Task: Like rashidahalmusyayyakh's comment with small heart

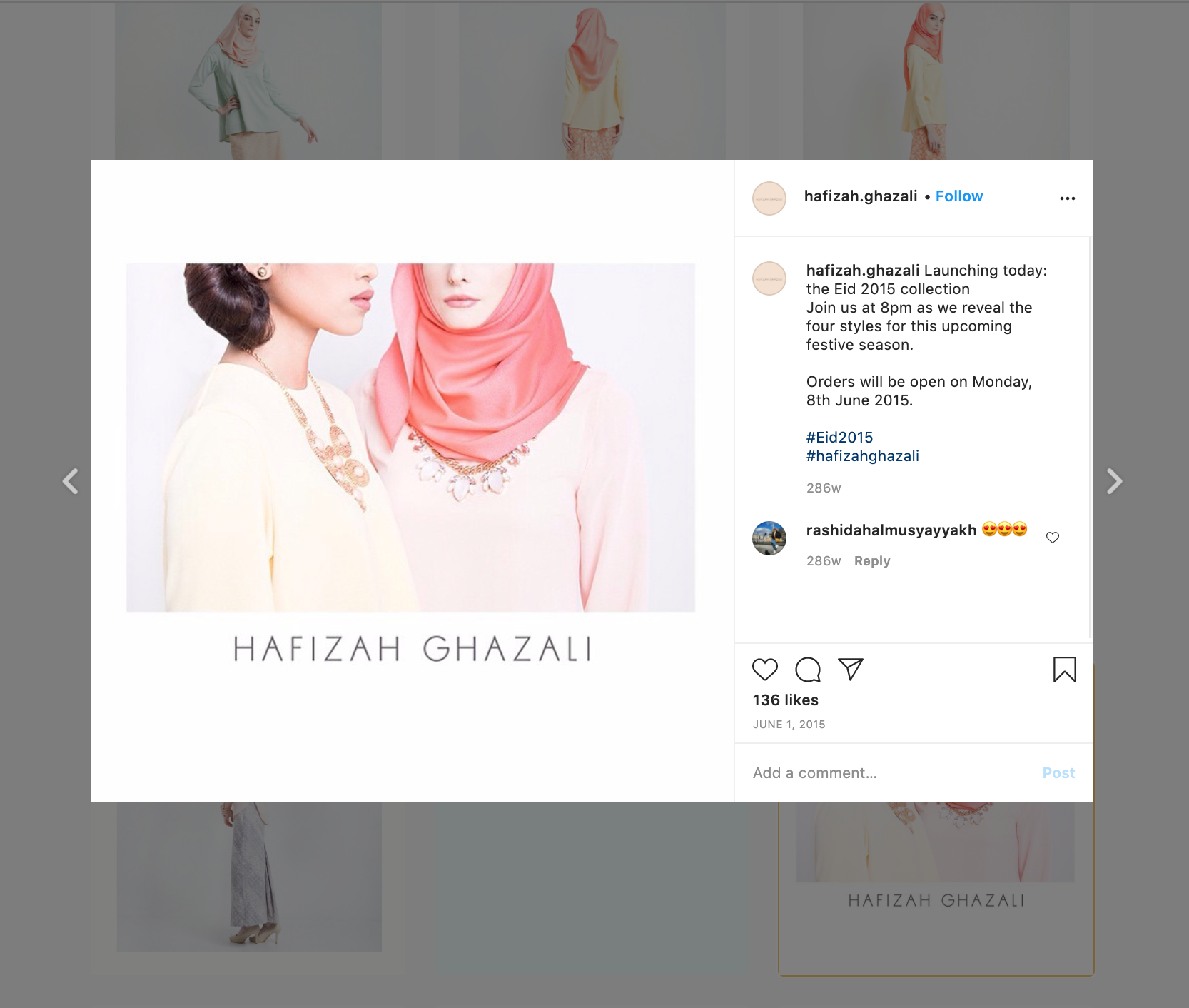Action: coord(1053,538)
